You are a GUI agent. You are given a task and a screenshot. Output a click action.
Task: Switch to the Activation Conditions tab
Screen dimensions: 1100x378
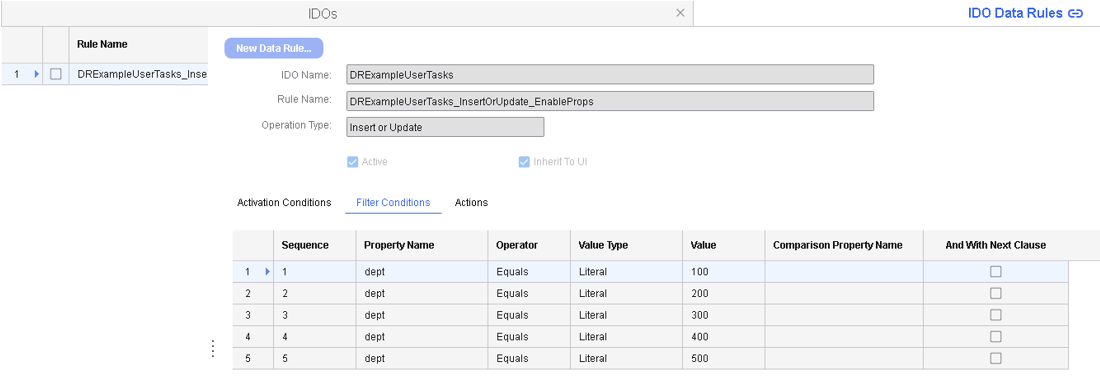pyautogui.click(x=284, y=203)
